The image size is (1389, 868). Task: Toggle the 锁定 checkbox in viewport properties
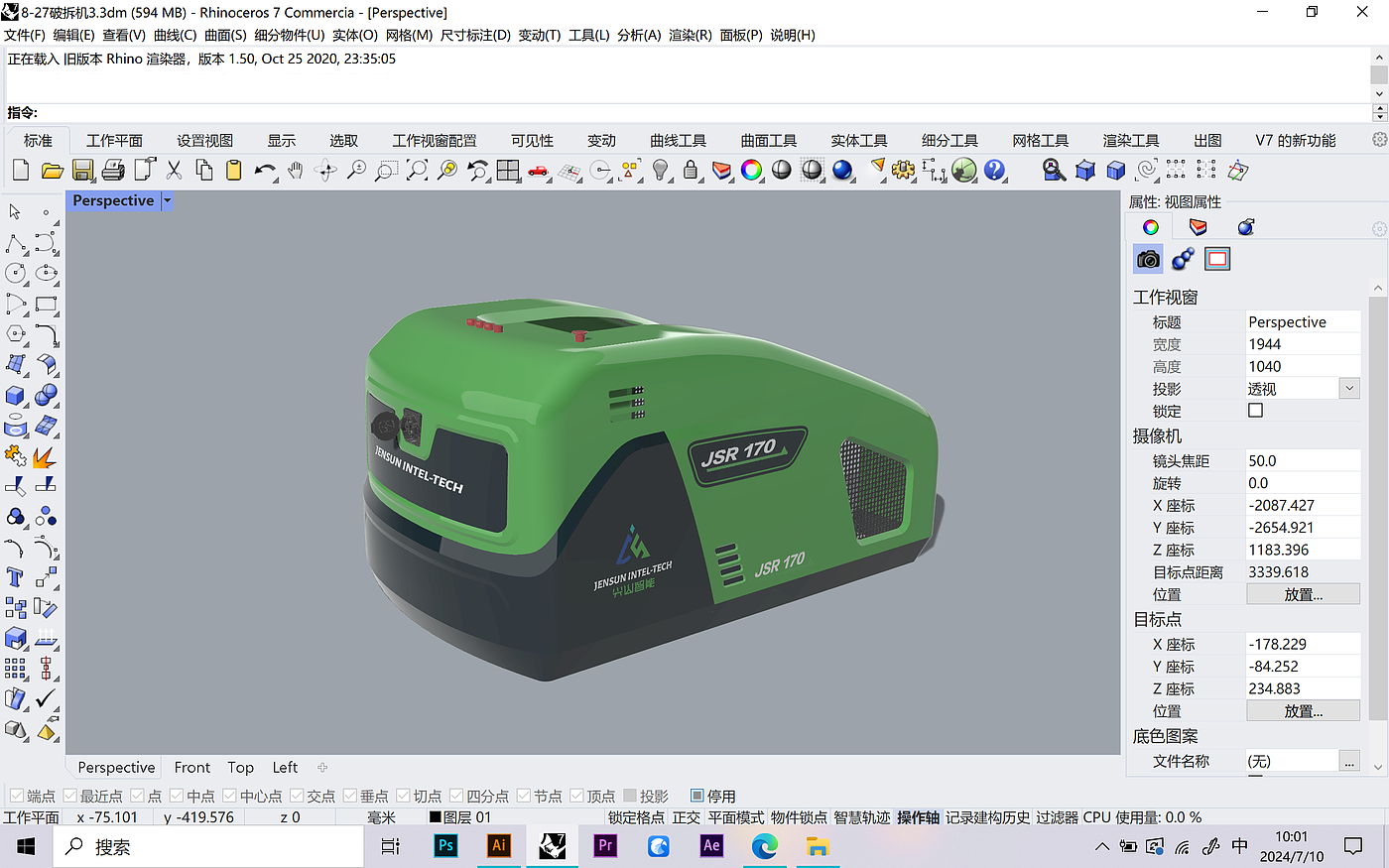click(x=1255, y=410)
